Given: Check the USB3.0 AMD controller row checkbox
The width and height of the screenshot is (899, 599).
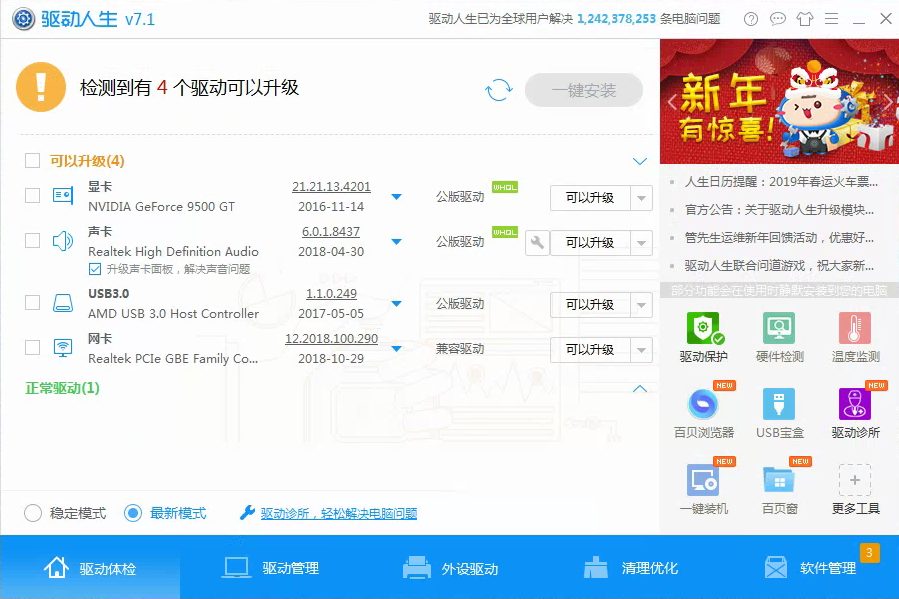Looking at the screenshot, I should pos(32,302).
